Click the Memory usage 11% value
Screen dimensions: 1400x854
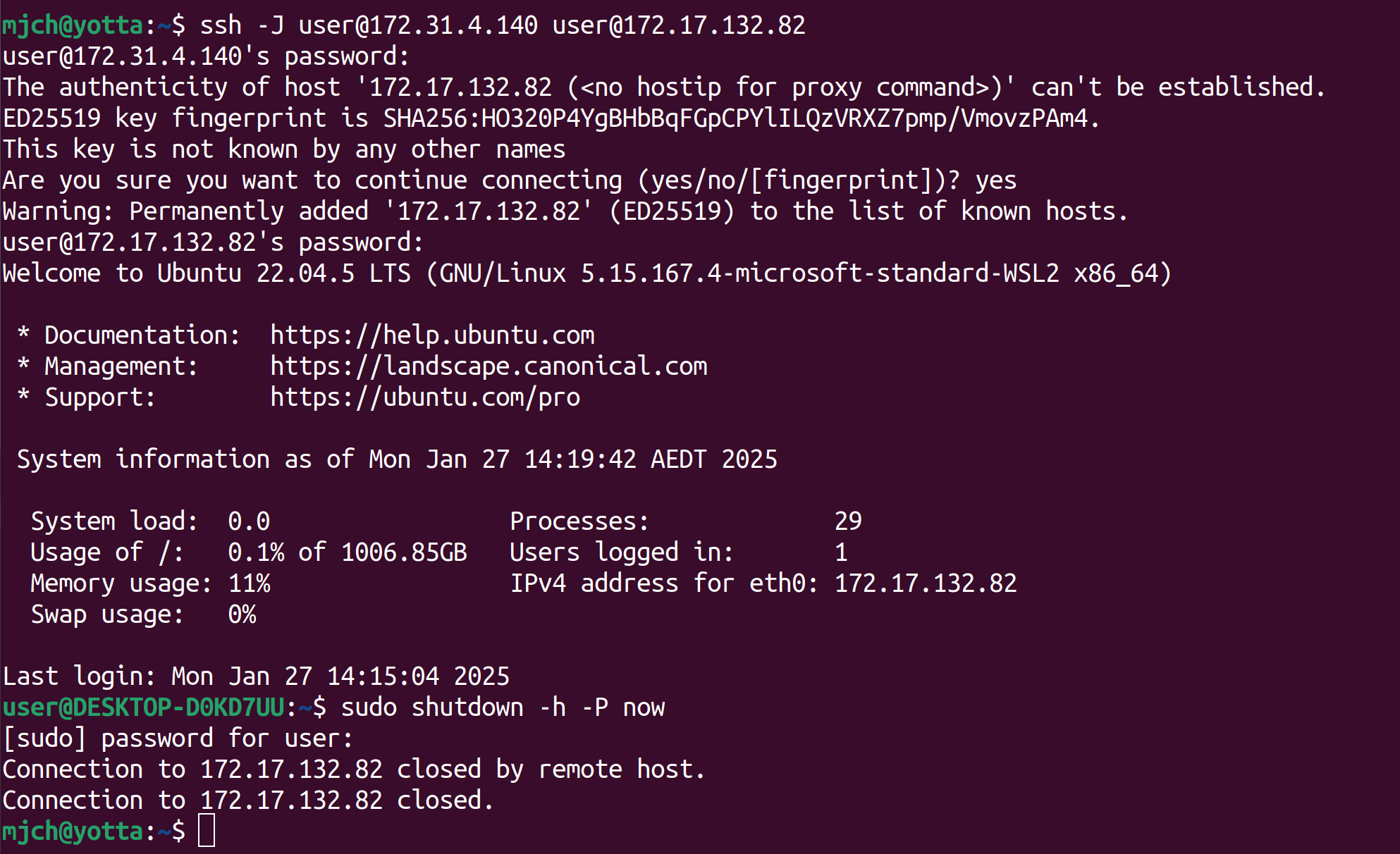coord(249,583)
